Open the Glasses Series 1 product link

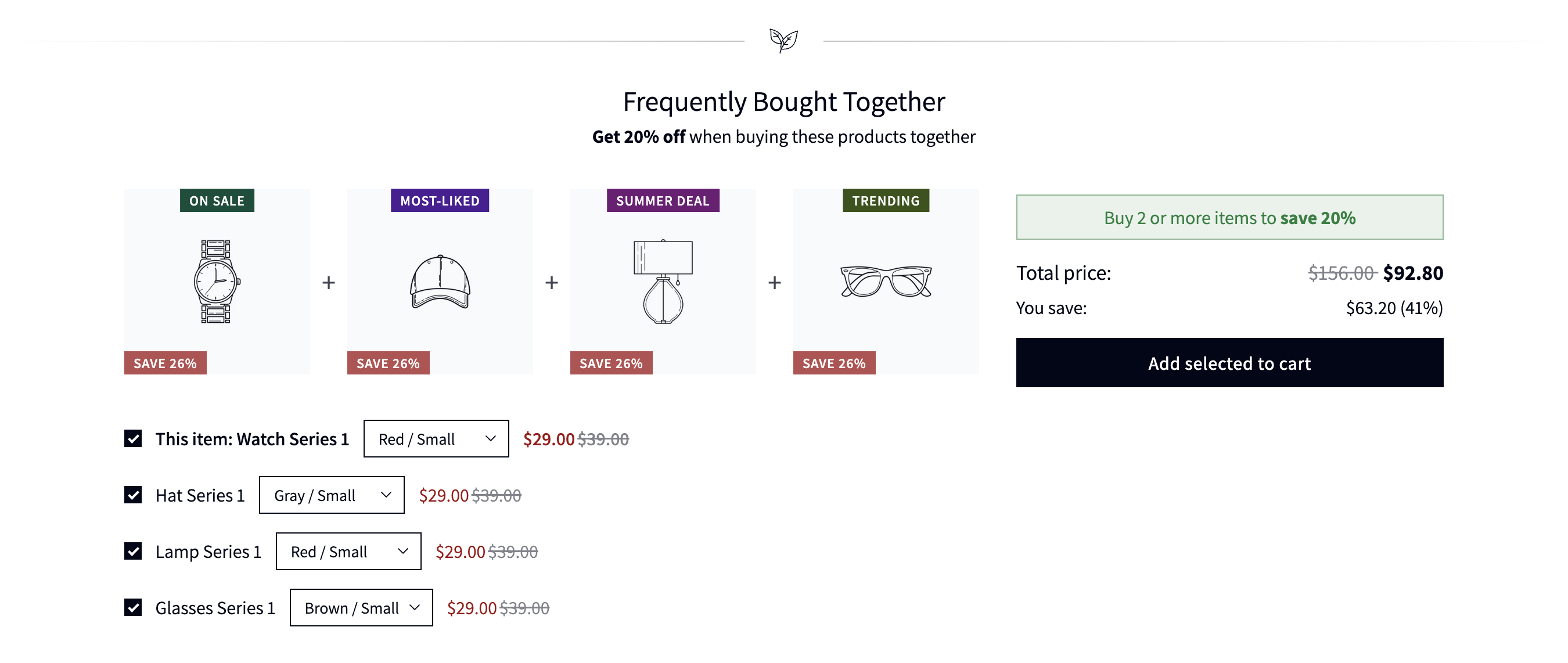(x=215, y=608)
